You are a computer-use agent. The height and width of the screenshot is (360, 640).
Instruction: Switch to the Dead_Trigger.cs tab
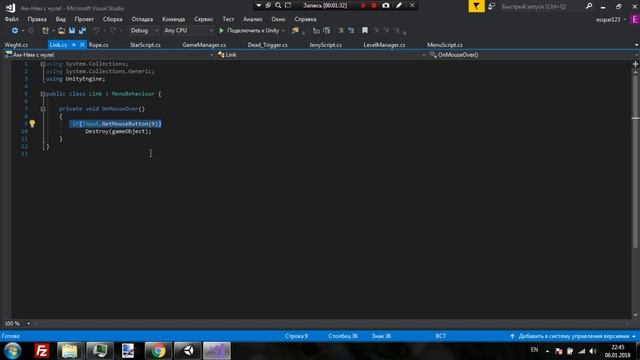click(x=267, y=45)
